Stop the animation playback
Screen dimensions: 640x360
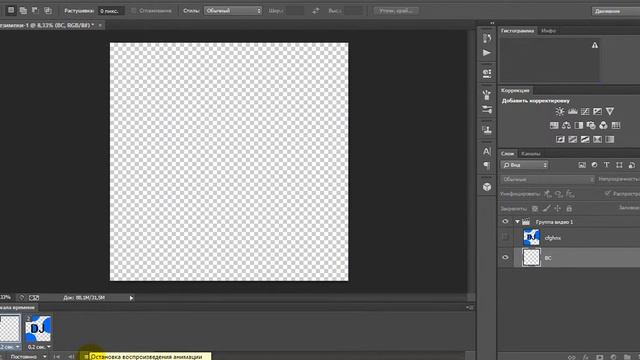pos(86,357)
